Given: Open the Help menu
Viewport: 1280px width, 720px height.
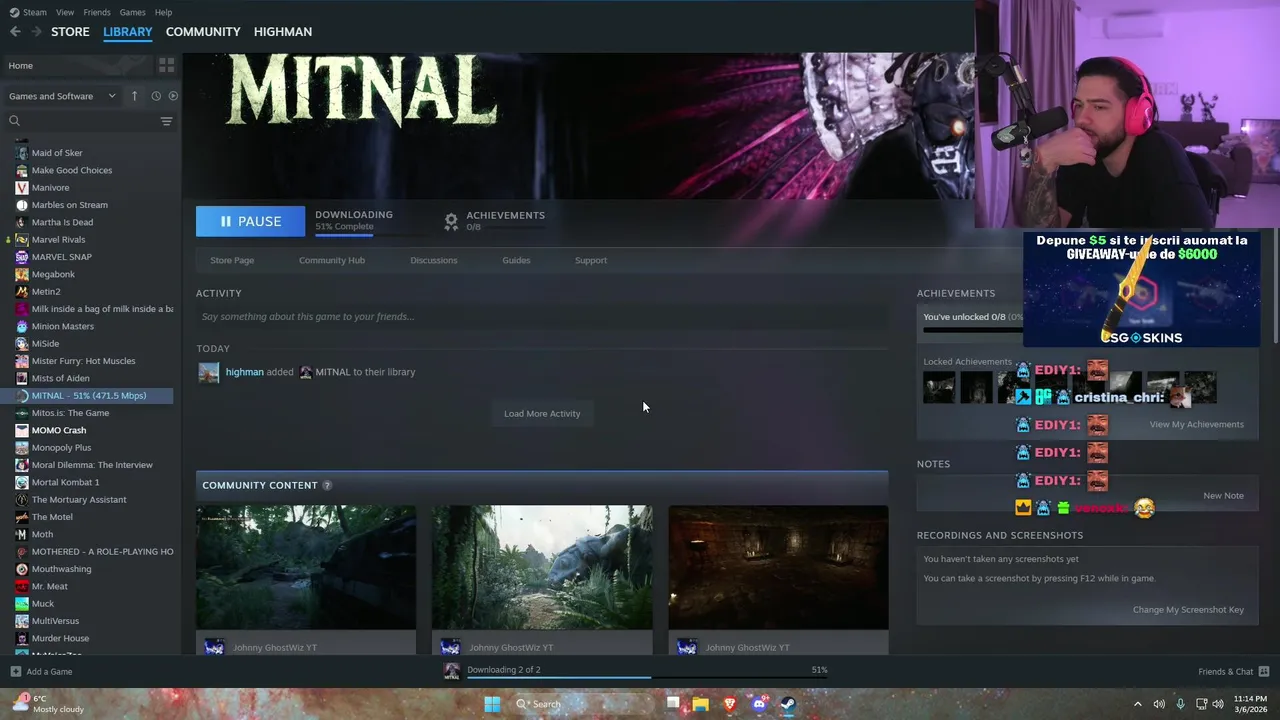Looking at the screenshot, I should (x=163, y=12).
